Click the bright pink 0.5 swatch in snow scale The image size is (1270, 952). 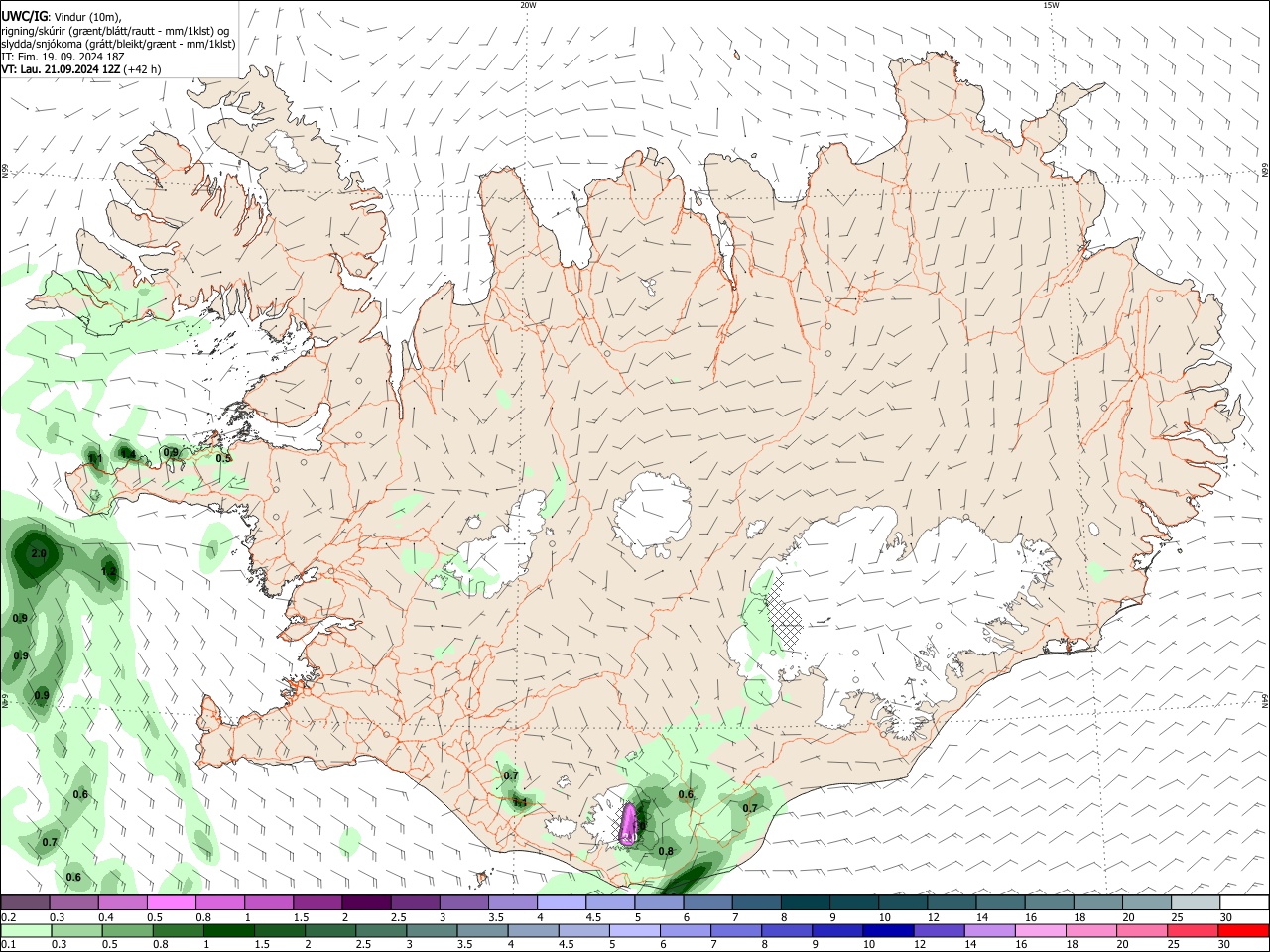[x=171, y=903]
